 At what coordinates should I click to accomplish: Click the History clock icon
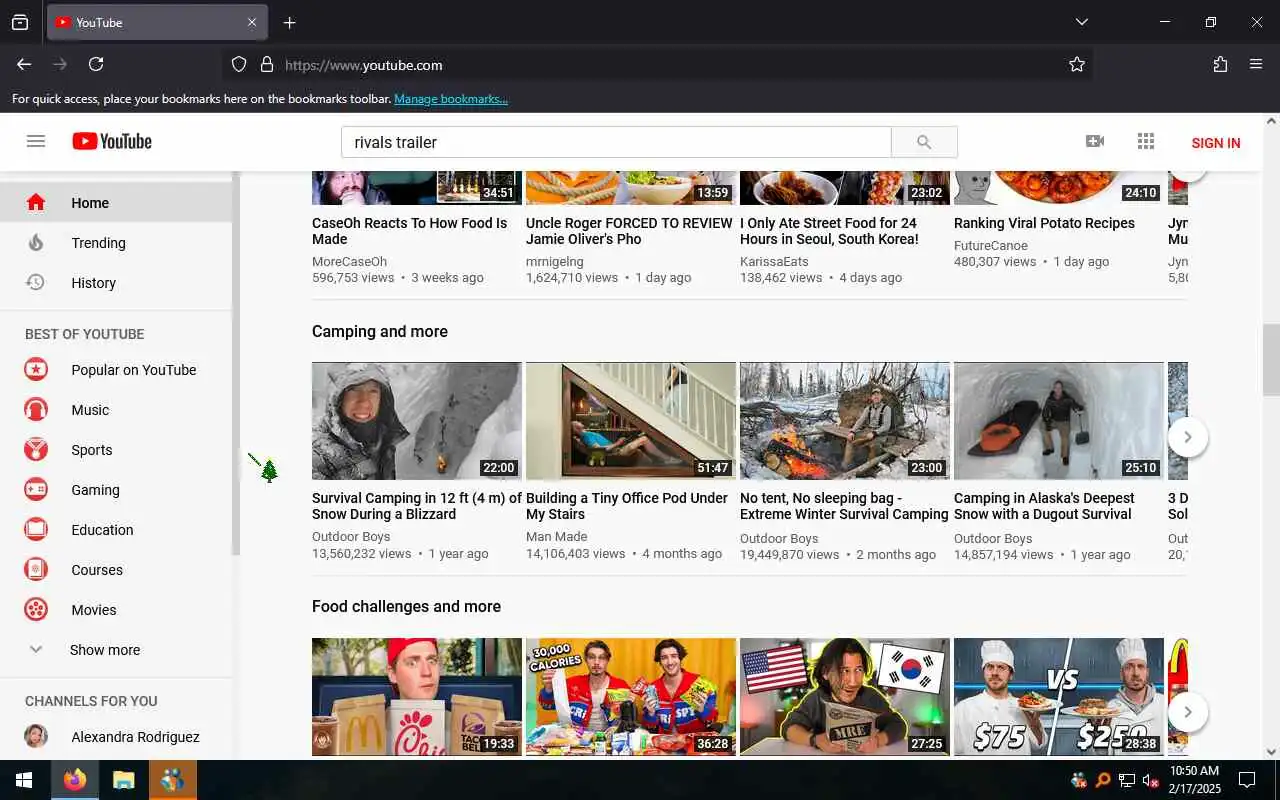[x=36, y=282]
